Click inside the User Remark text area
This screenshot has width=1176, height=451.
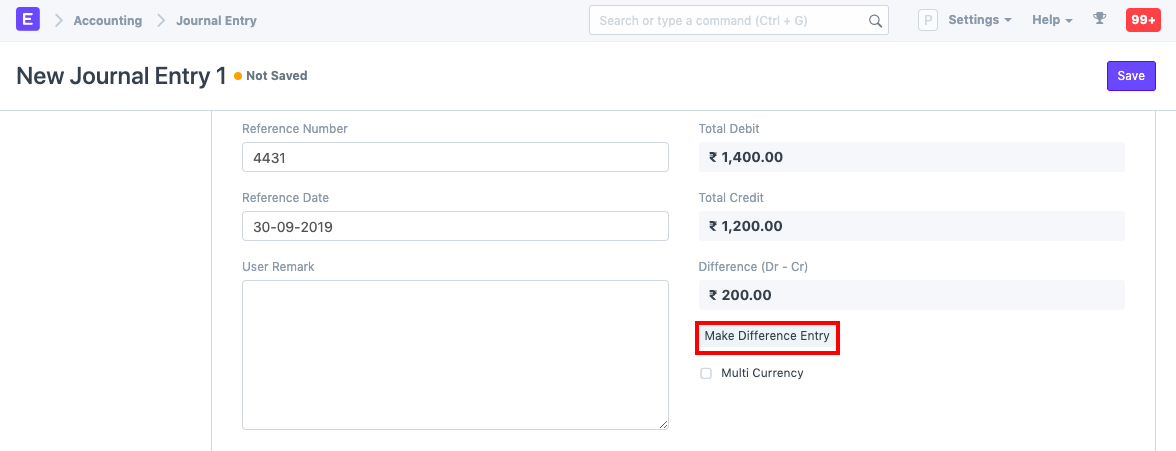(455, 354)
